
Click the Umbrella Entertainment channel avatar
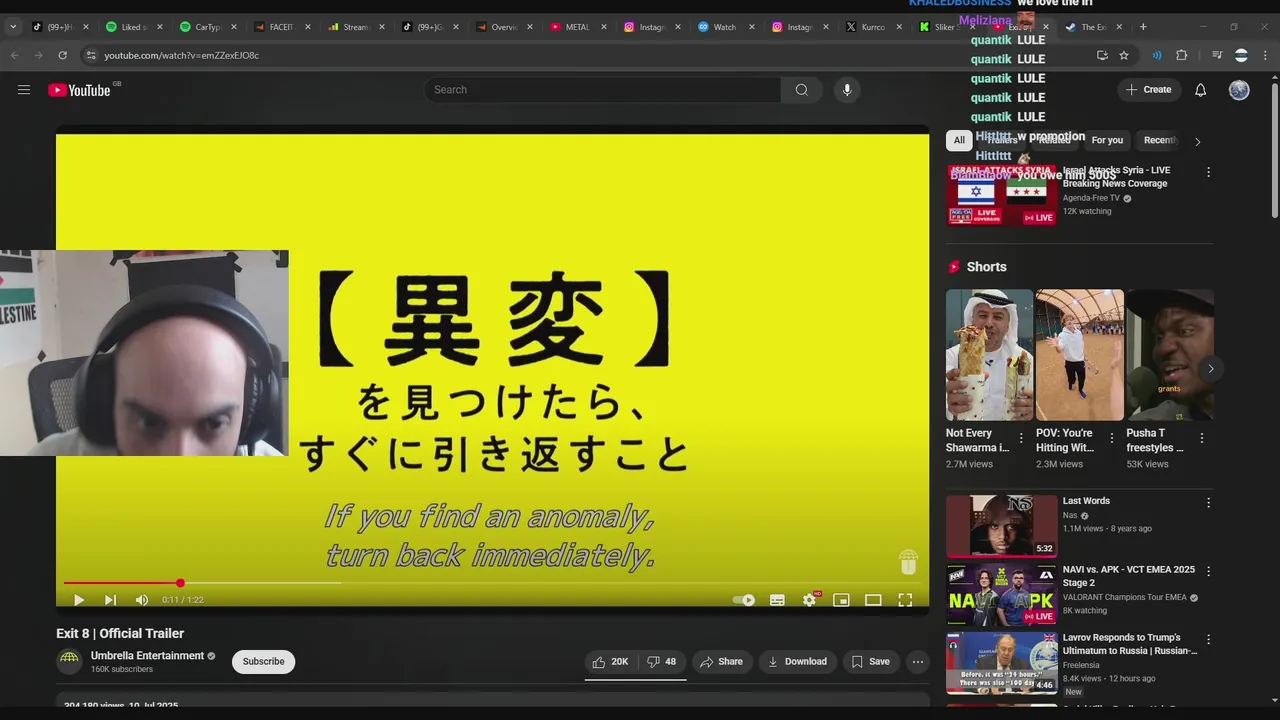point(69,661)
